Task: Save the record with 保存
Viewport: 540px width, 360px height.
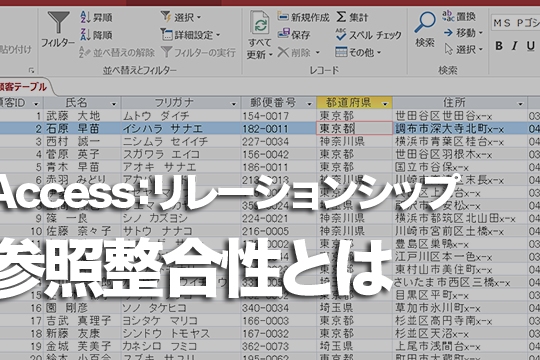Action: click(294, 34)
